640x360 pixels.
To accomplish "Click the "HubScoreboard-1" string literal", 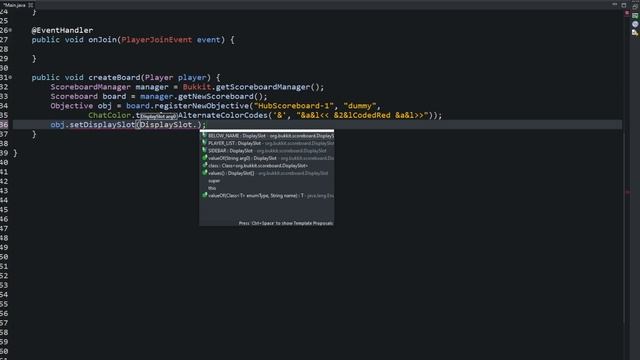I will (293, 106).
